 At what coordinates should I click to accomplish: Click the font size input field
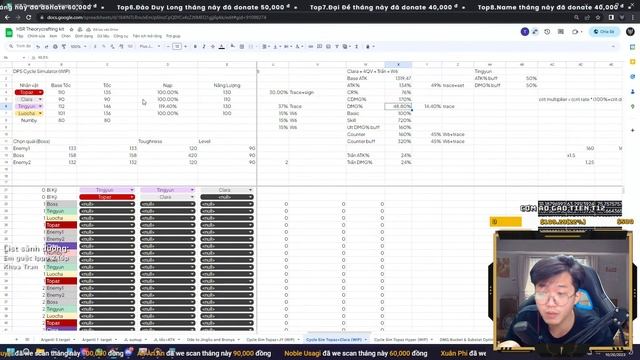click(177, 47)
